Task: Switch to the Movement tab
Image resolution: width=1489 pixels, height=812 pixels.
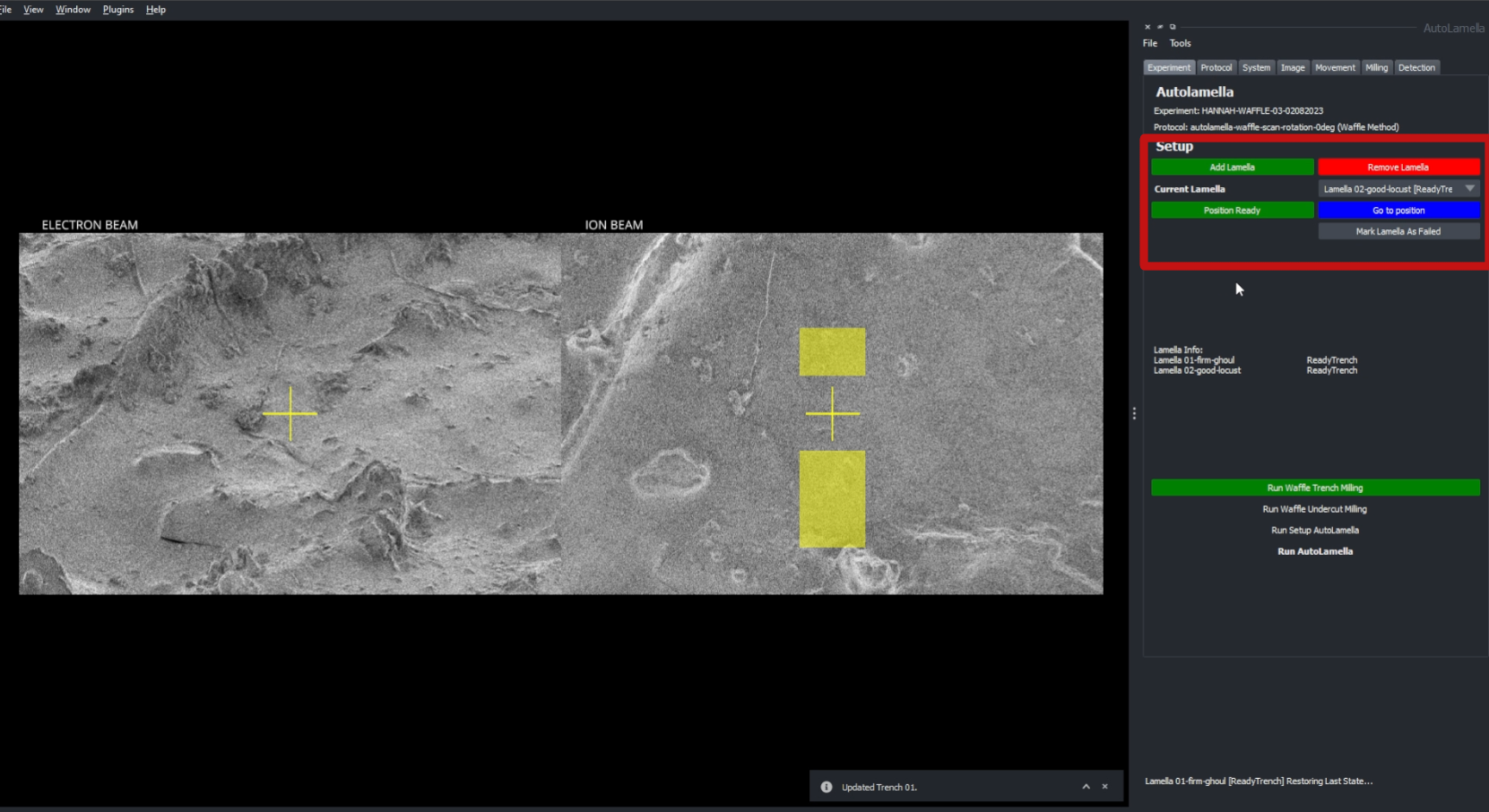Action: coord(1336,67)
